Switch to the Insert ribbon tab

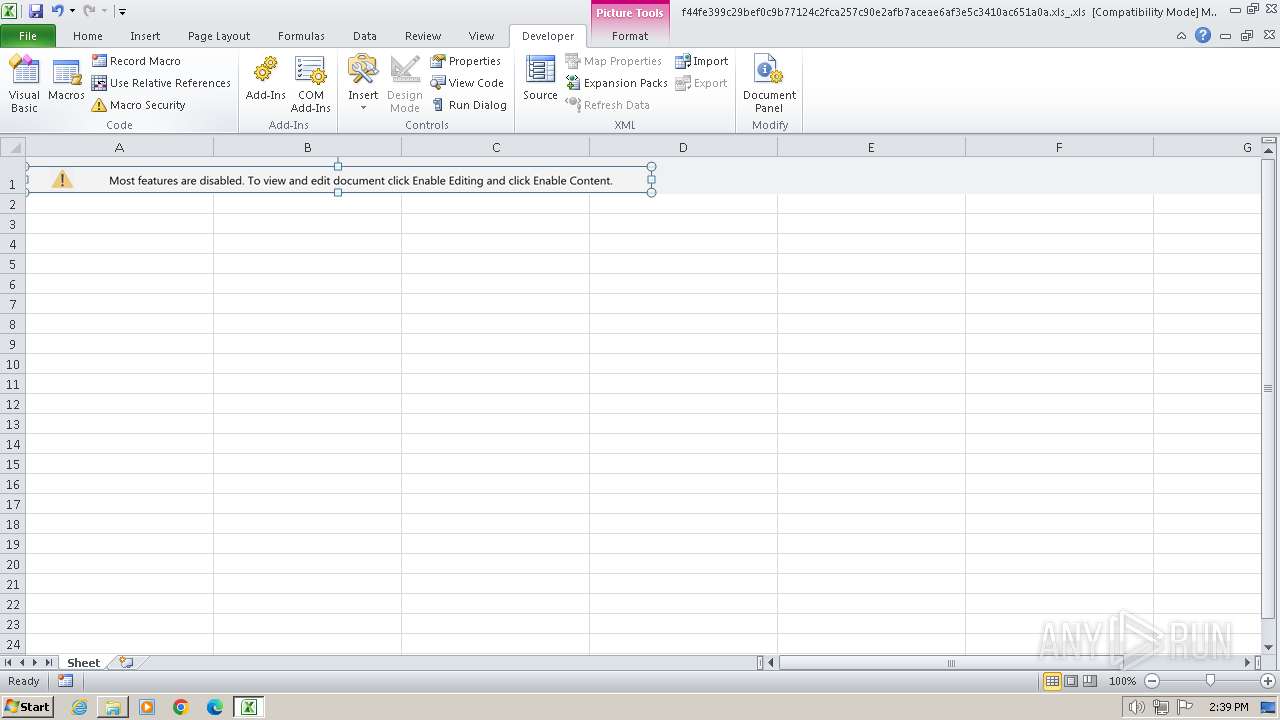tap(145, 36)
